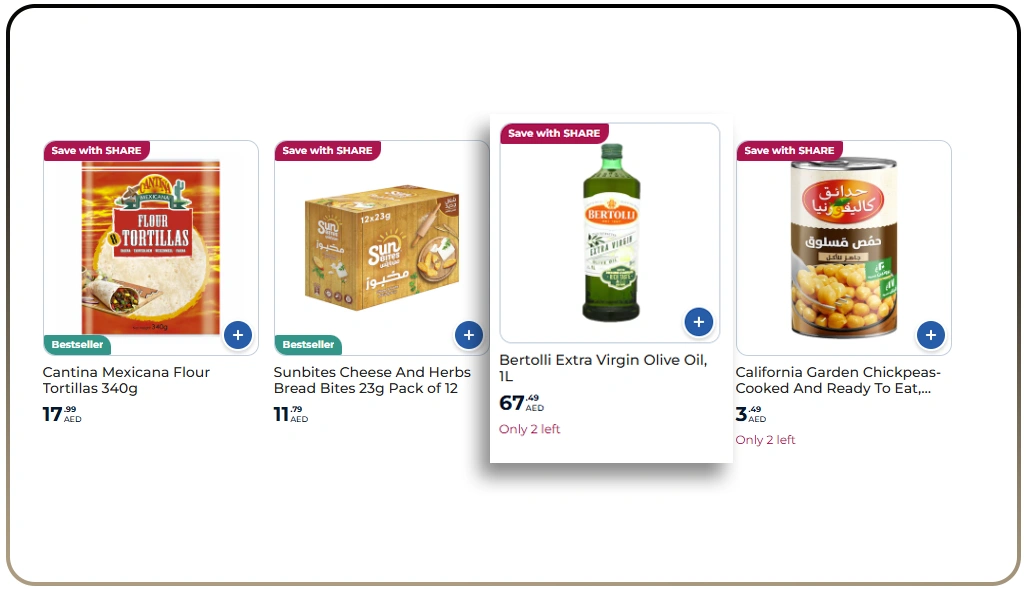Add Bertolli olive oil via the plus icon
Screen dimensions: 1026x589
pyautogui.click(x=698, y=321)
